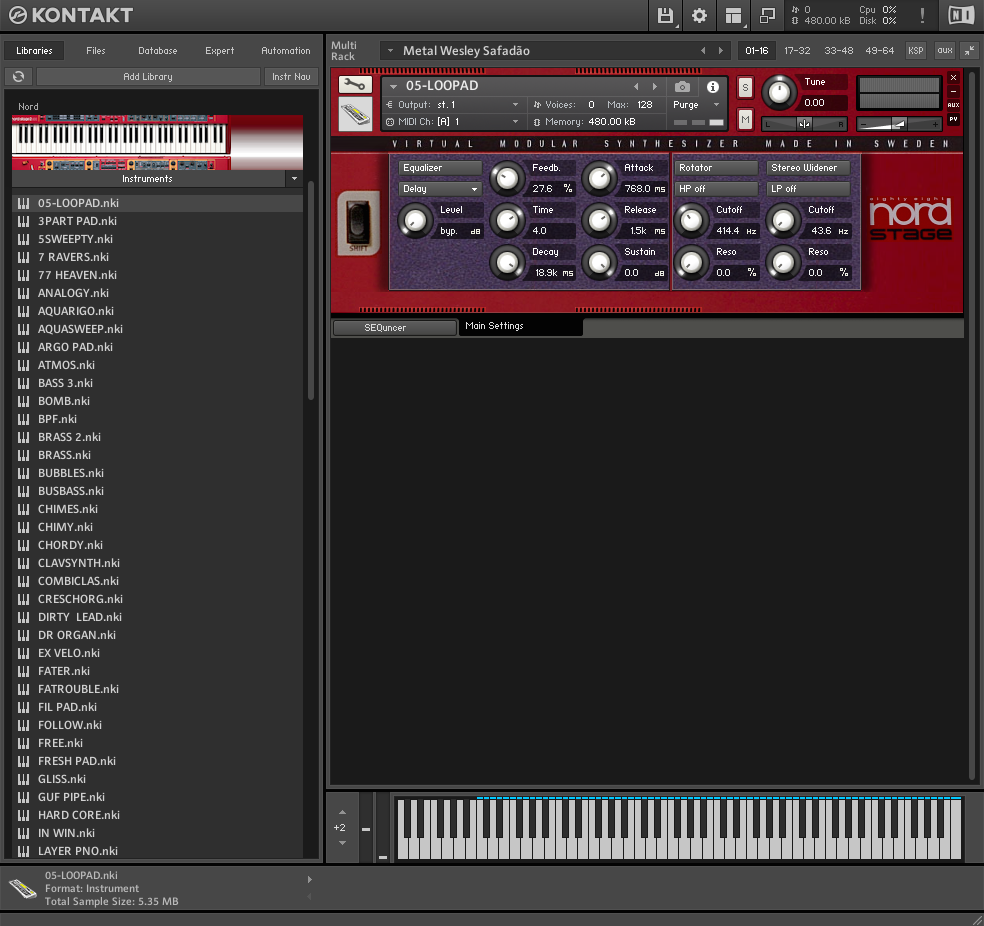Image resolution: width=984 pixels, height=926 pixels.
Task: Go to previous multi rack preset
Action: coord(703,51)
